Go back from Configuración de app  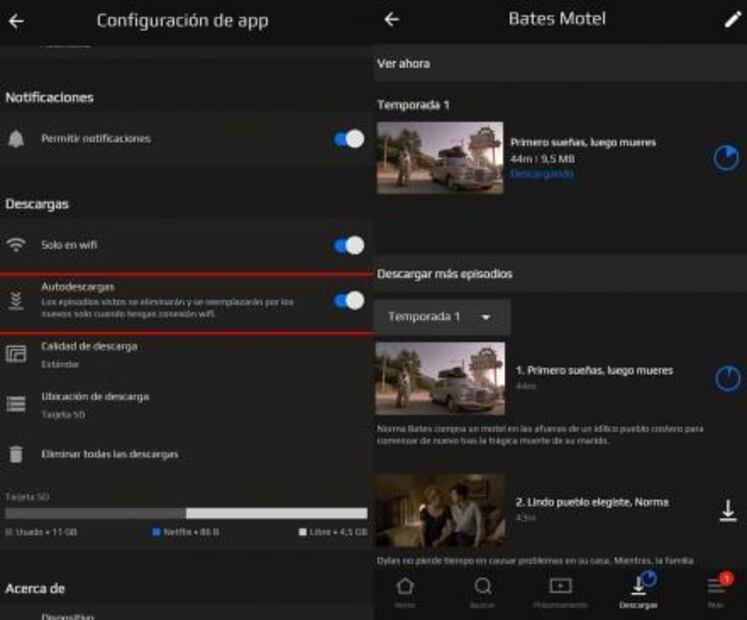(17, 21)
